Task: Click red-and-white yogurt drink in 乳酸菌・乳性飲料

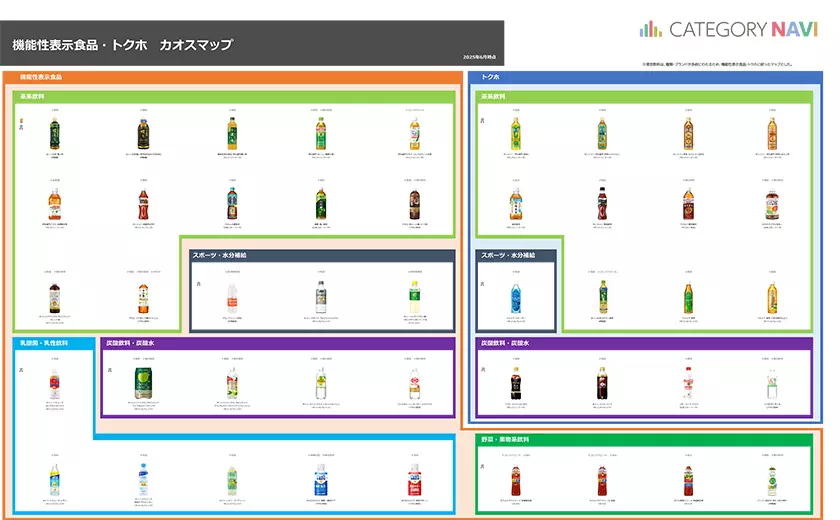Action: 414,481
